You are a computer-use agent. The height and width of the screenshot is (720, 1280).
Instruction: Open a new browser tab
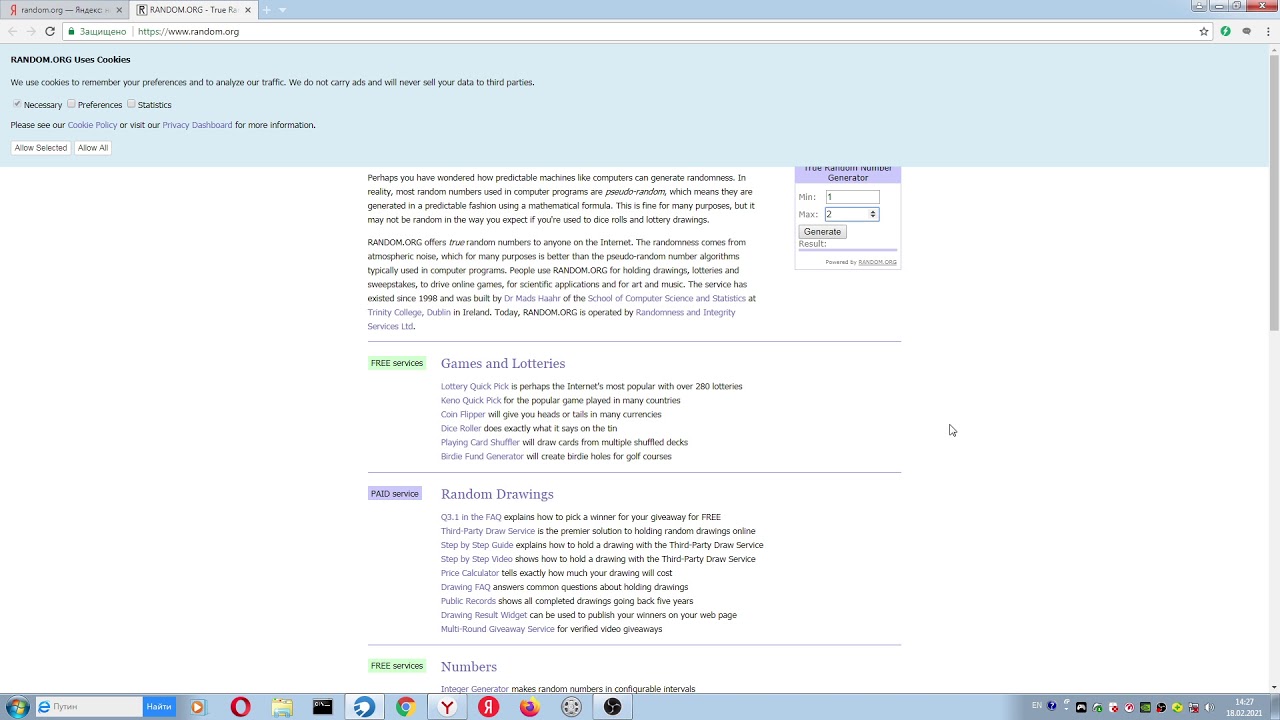pyautogui.click(x=266, y=10)
